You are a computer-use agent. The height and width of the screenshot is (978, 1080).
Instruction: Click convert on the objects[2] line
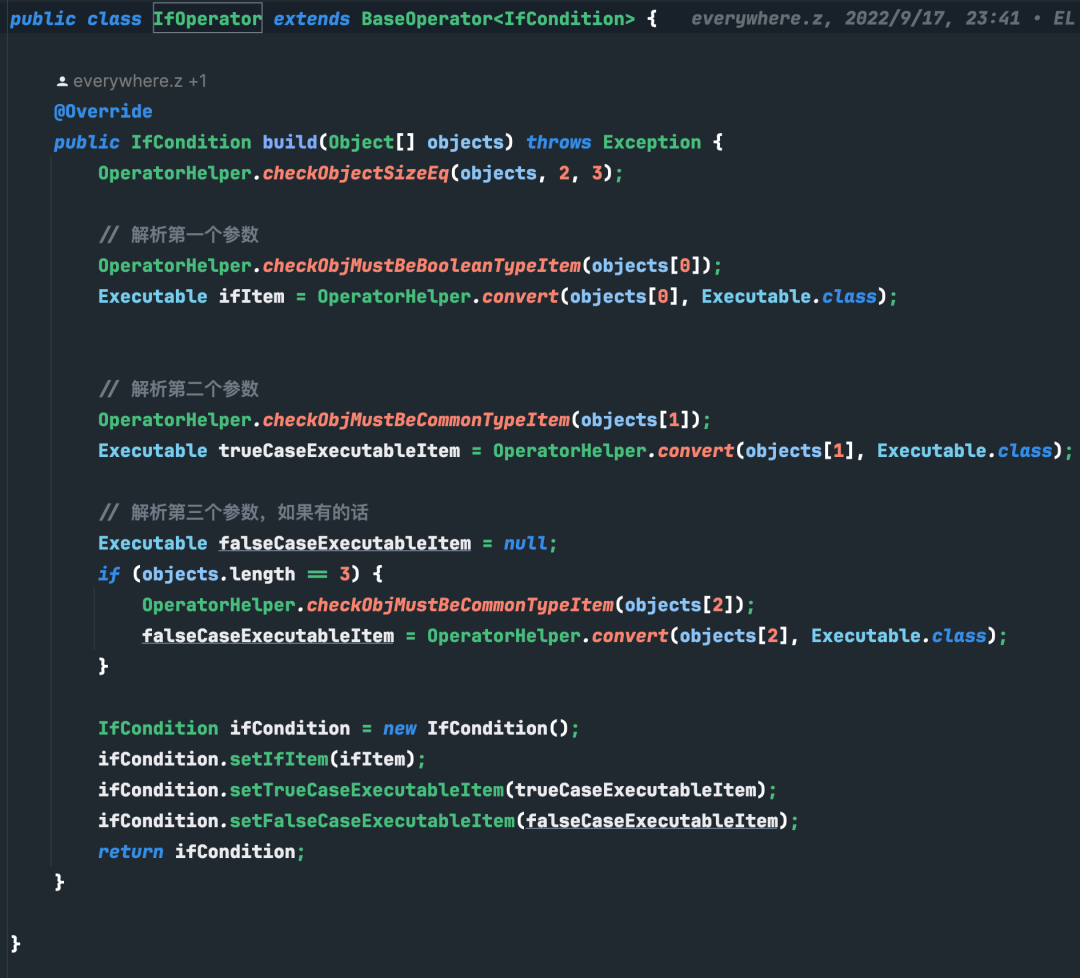630,636
